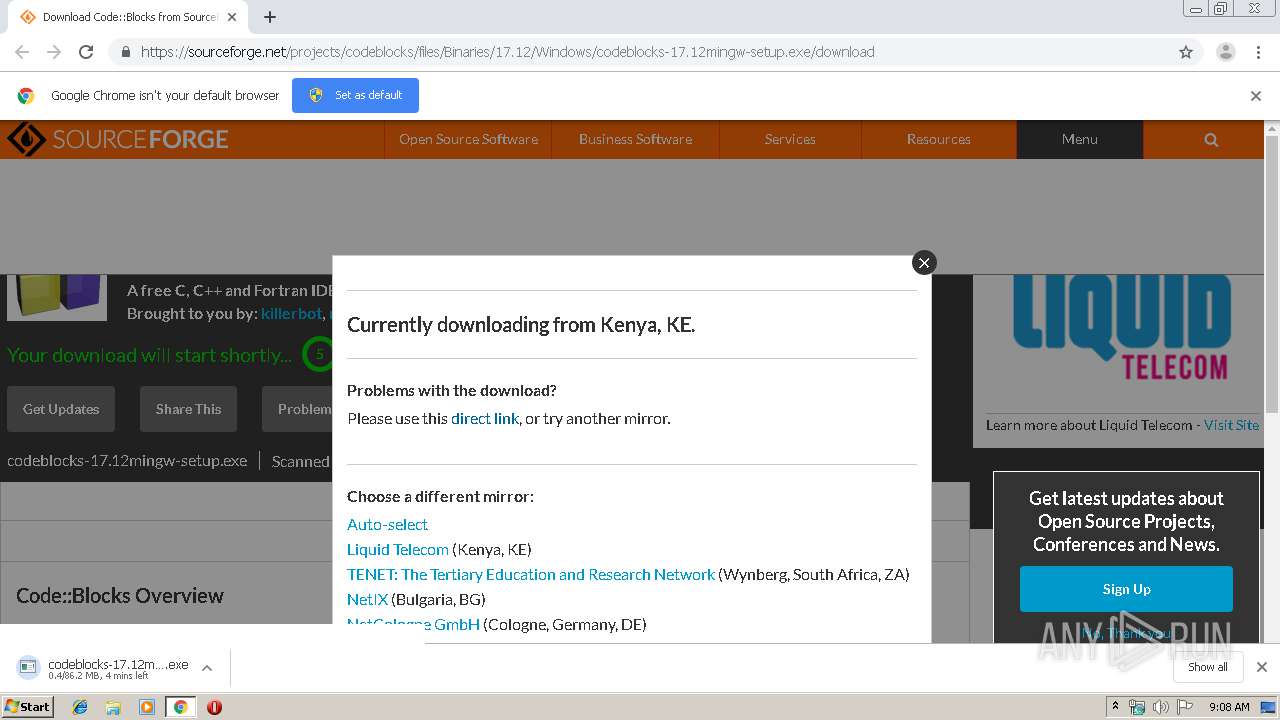Screen dimensions: 1280x720
Task: Open the dark Menu item in SourceForge header
Action: 1080,139
